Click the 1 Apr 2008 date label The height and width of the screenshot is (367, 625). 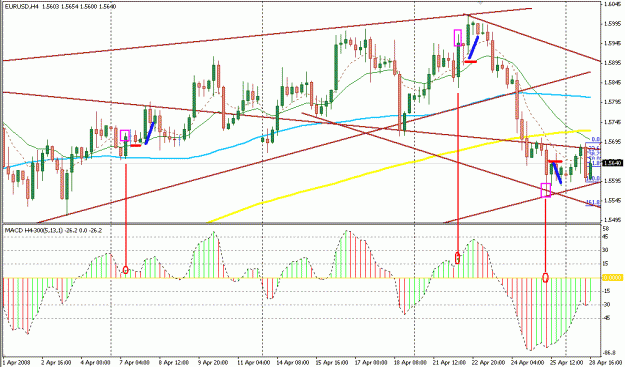pos(15,363)
